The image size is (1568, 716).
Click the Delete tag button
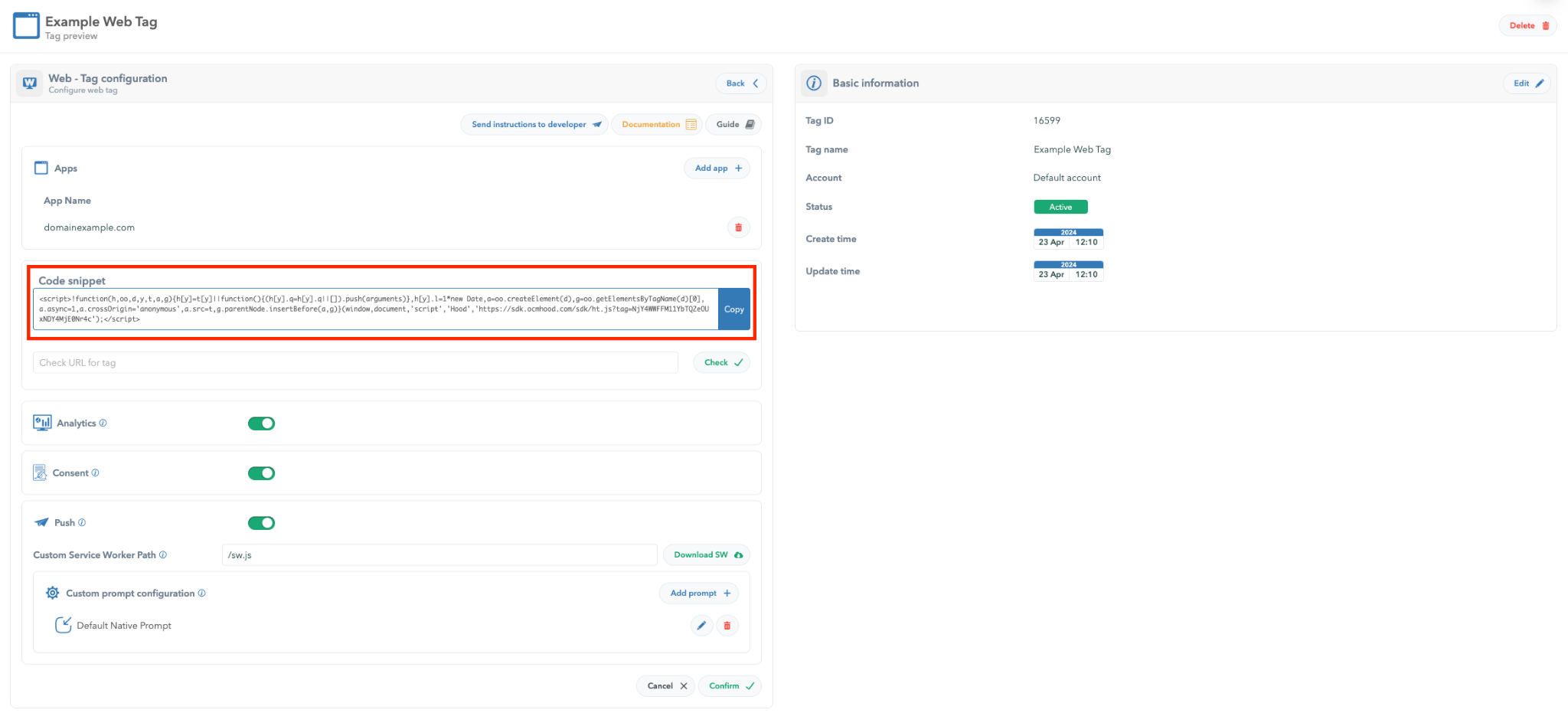coord(1528,25)
